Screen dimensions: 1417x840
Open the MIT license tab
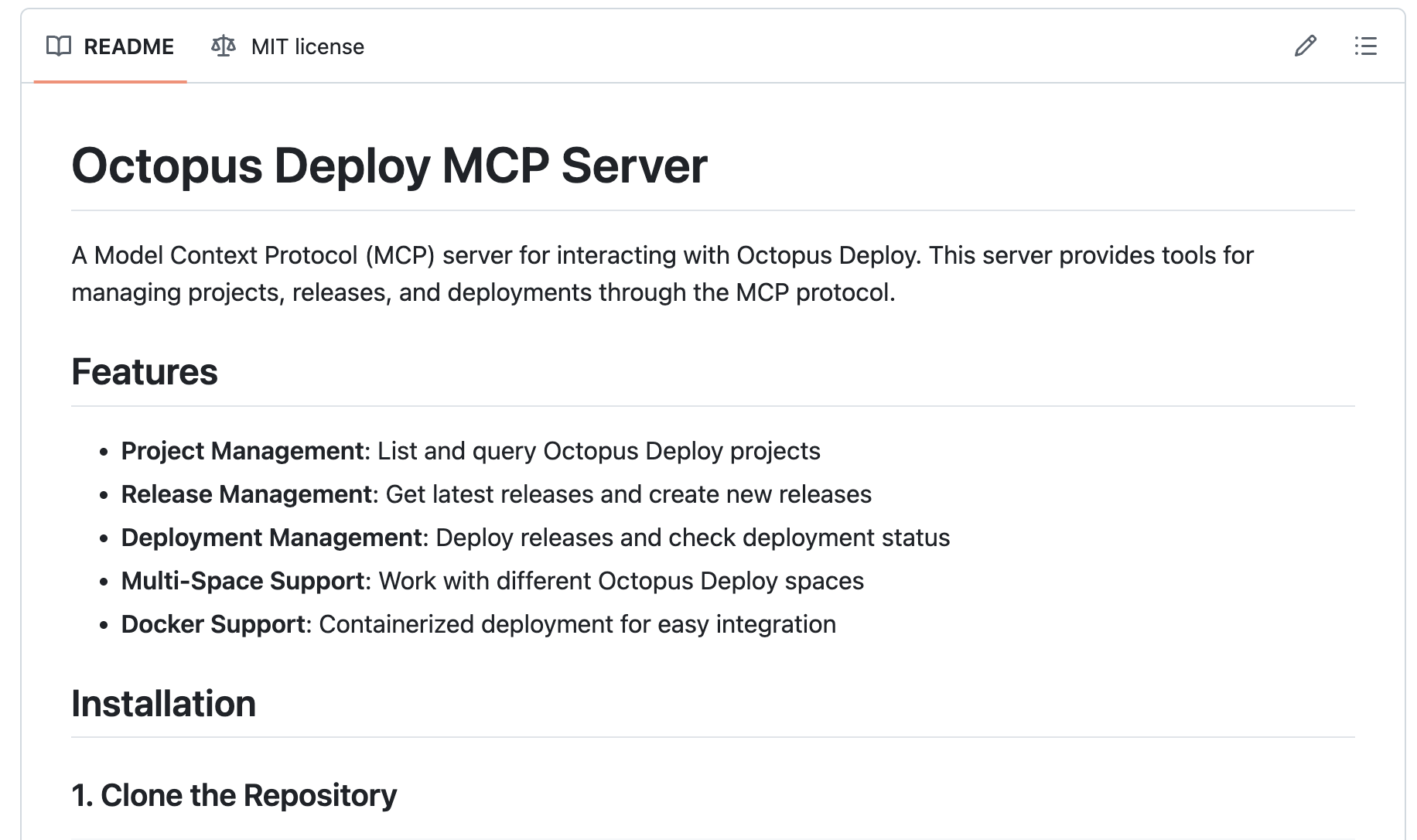306,46
